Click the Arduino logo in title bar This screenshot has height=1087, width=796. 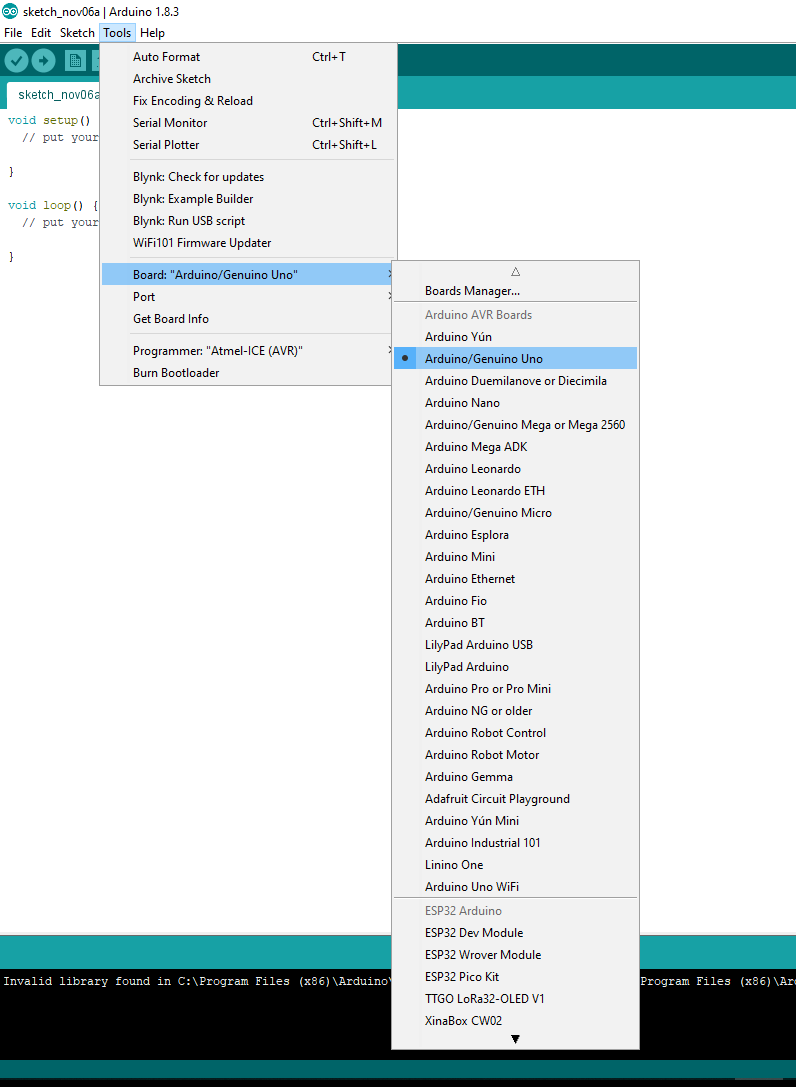point(10,11)
